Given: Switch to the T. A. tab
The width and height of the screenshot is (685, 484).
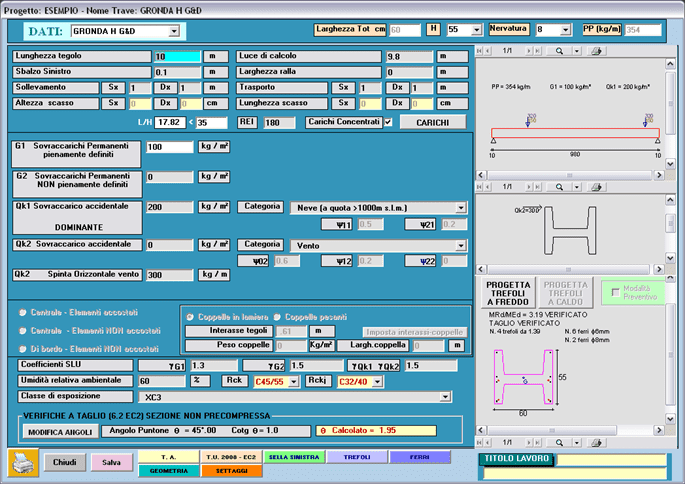Looking at the screenshot, I should coord(169,457).
